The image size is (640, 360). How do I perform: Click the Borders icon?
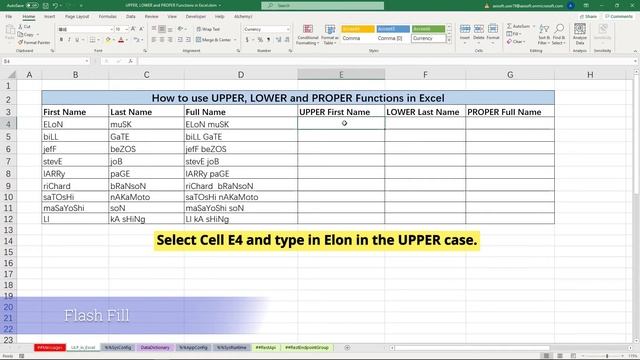click(92, 40)
